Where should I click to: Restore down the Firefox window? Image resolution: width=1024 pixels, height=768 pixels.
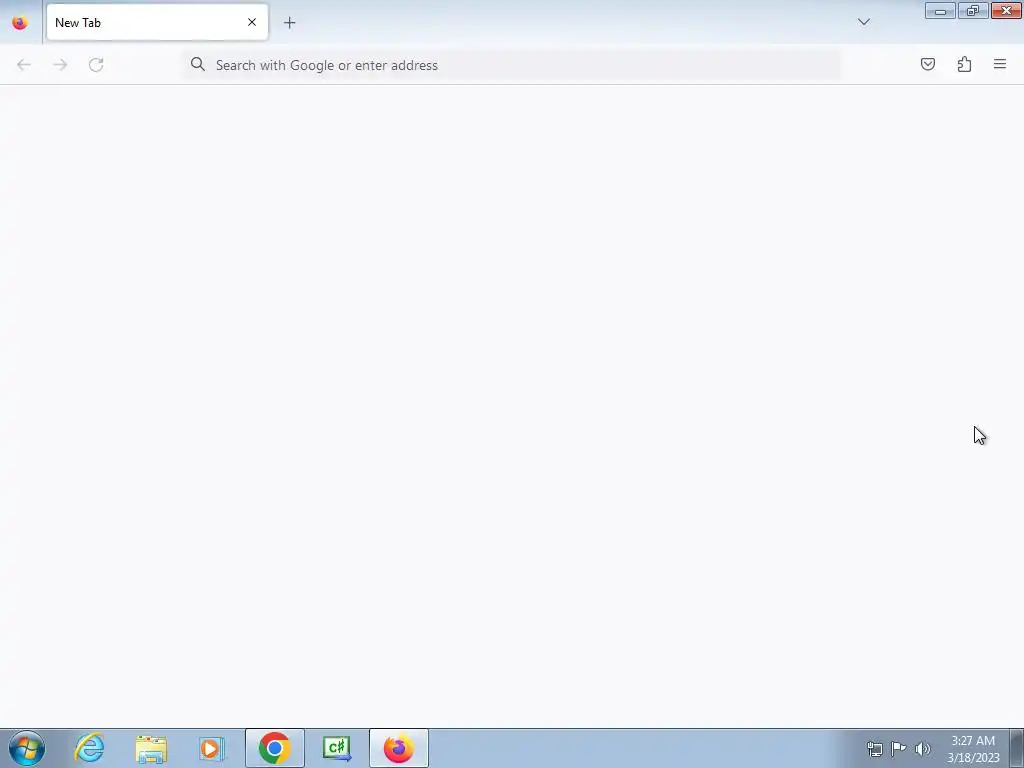click(973, 10)
